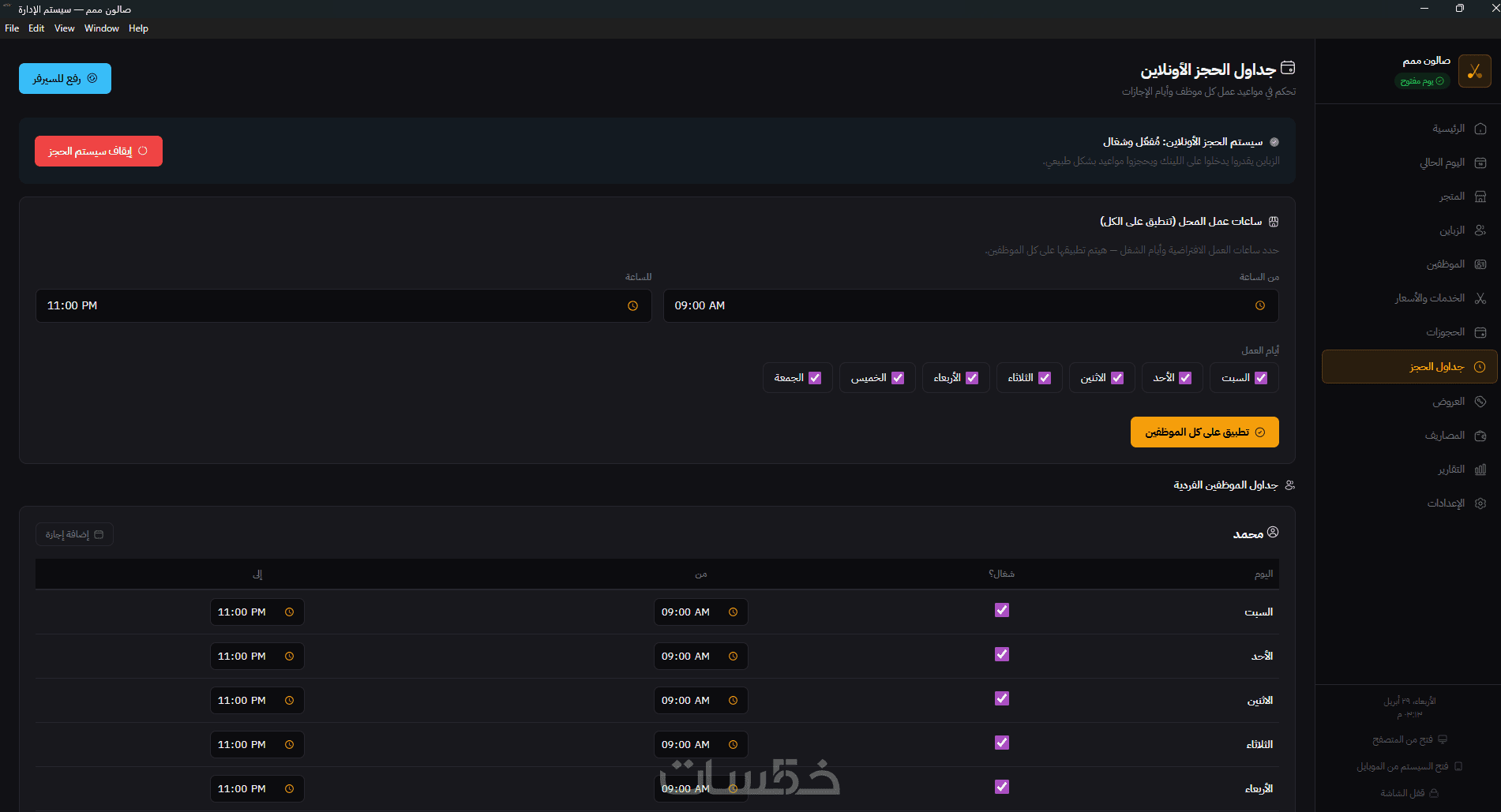Click إضافة إجازة button for محمد
1501x812 pixels.
click(74, 534)
